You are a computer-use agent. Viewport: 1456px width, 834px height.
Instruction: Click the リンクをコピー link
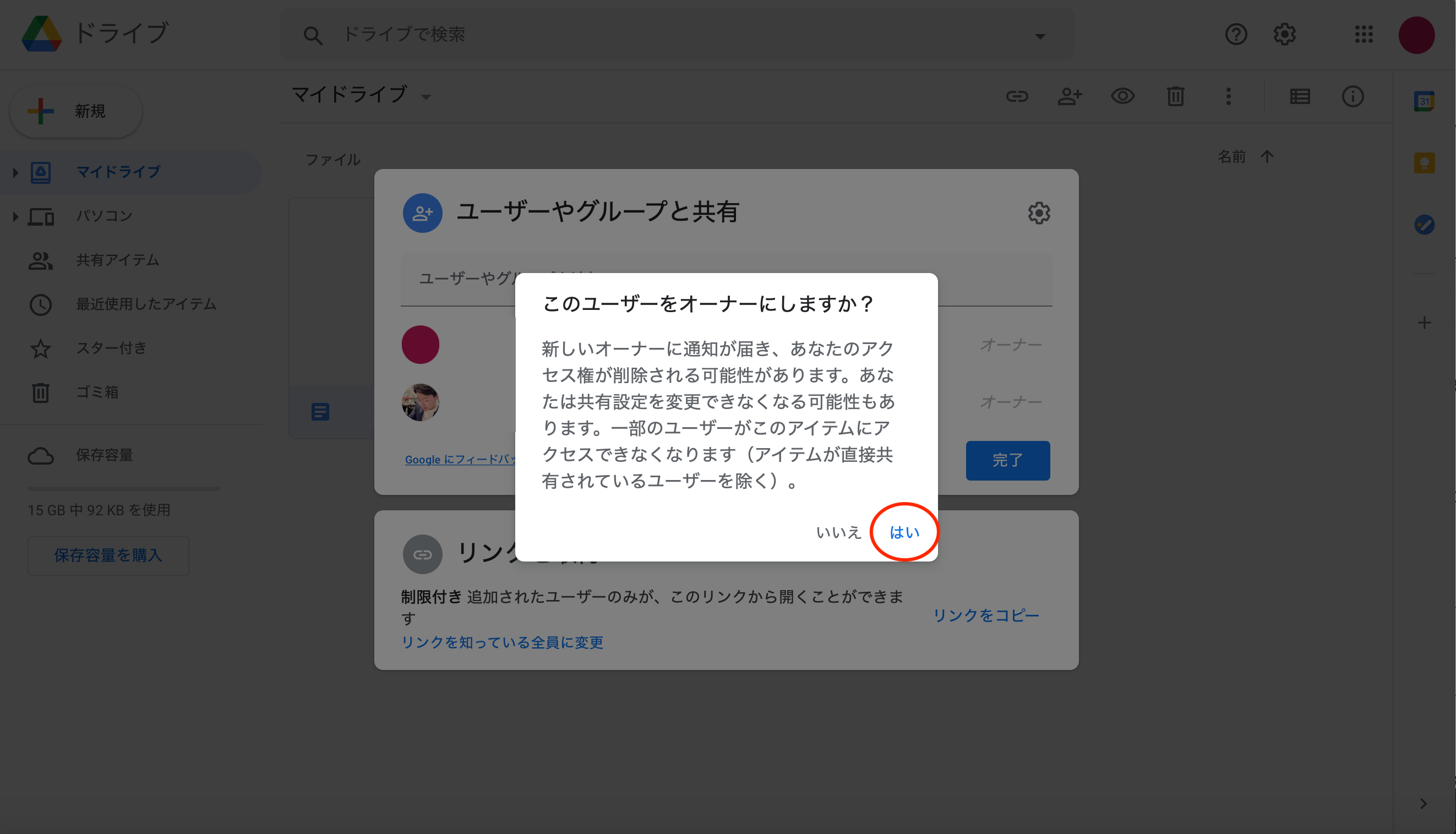point(986,615)
